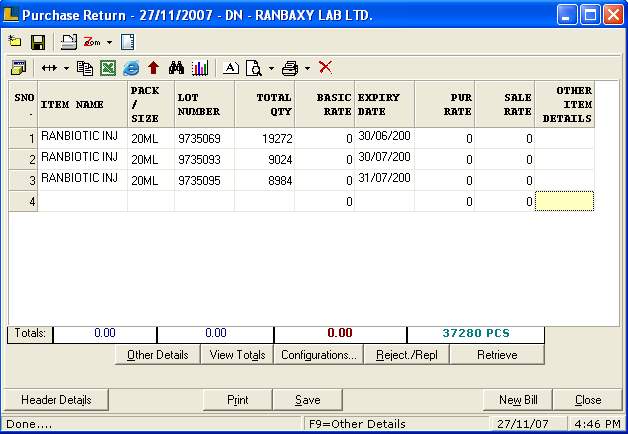This screenshot has width=628, height=434.
Task: Click the Other Details button
Action: tap(158, 355)
